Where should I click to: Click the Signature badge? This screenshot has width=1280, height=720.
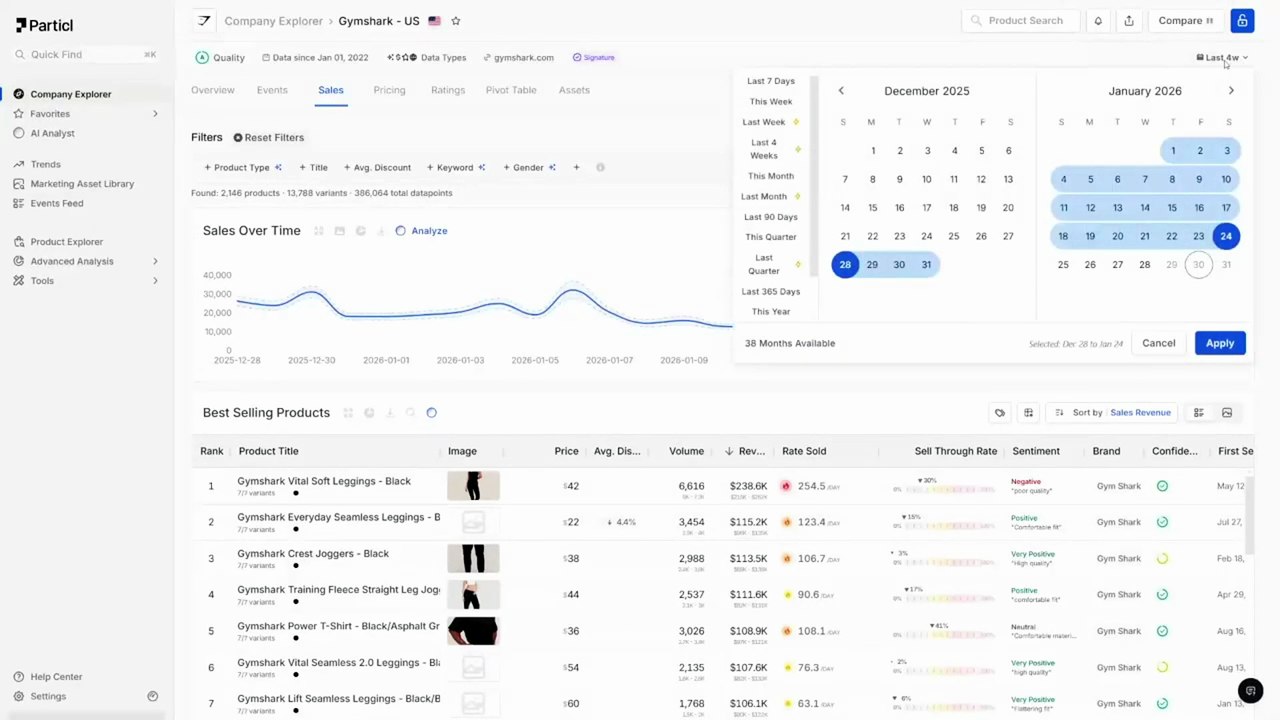click(594, 58)
